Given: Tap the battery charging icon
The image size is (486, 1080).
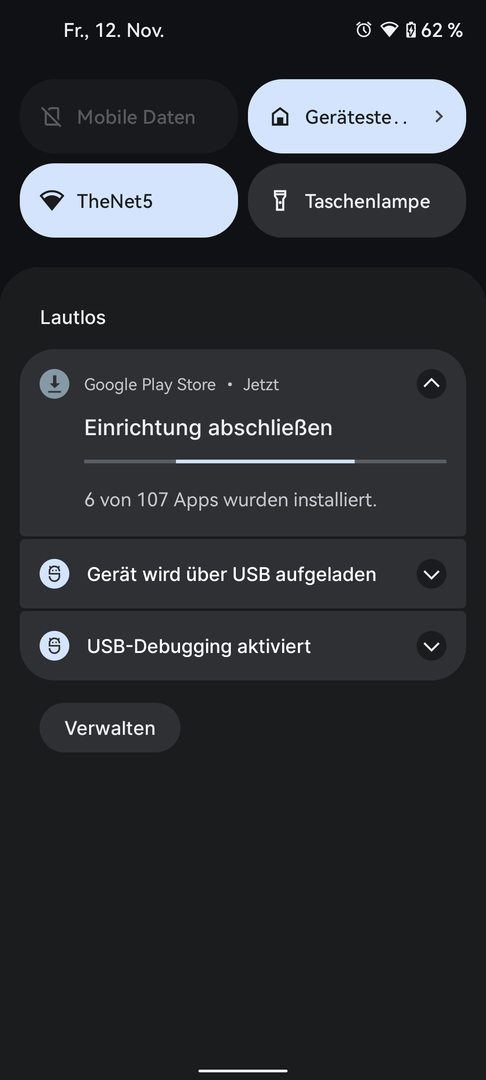Looking at the screenshot, I should (x=411, y=30).
